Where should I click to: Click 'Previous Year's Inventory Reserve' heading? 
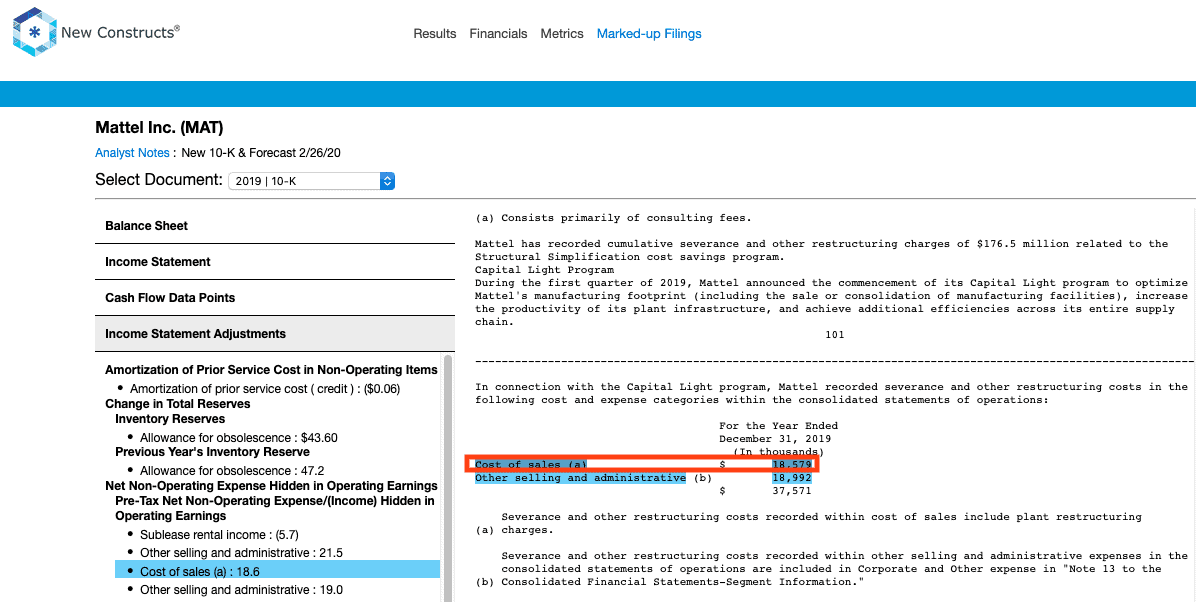pos(213,452)
